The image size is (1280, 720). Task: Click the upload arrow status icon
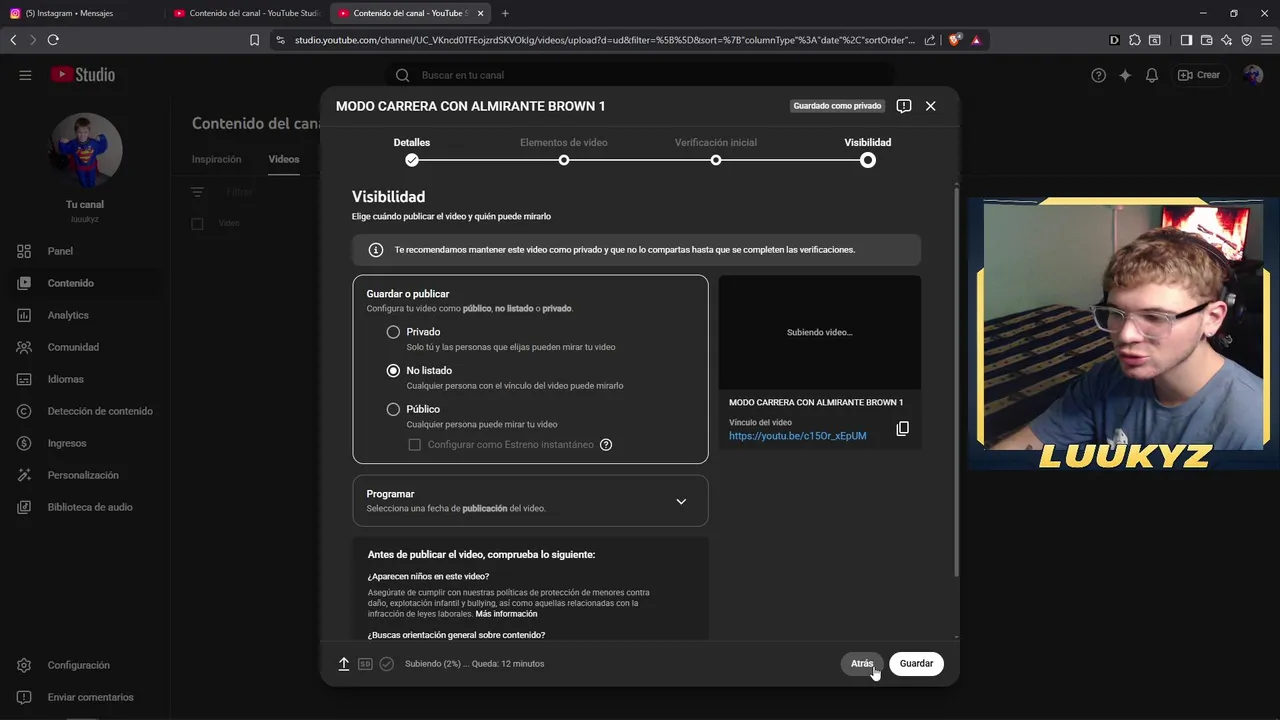[x=343, y=664]
